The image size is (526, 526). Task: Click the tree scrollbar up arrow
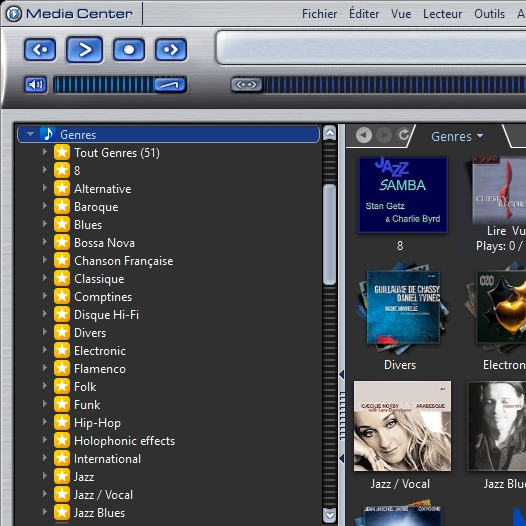tap(330, 133)
